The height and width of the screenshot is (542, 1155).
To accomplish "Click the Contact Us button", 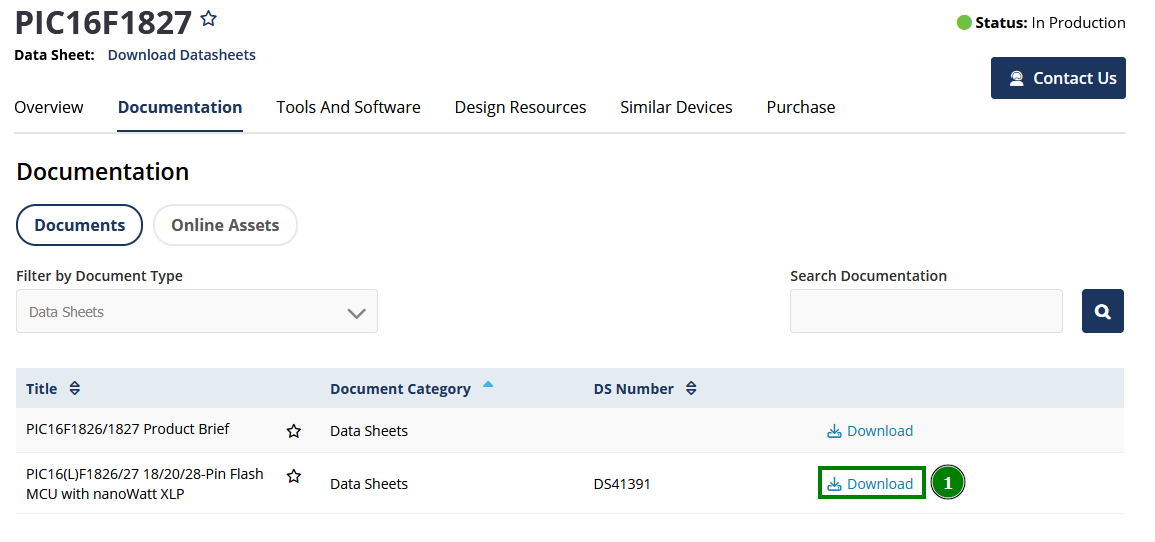I will [1058, 78].
